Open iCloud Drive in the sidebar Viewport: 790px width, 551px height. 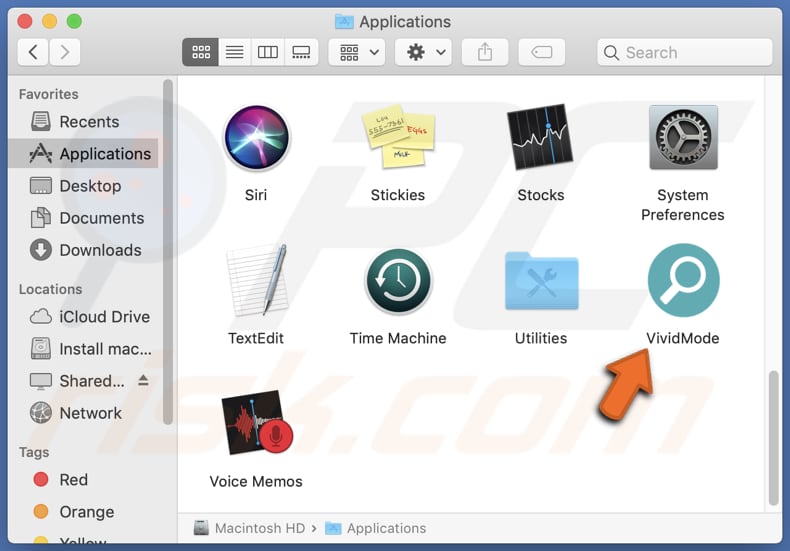(84, 317)
